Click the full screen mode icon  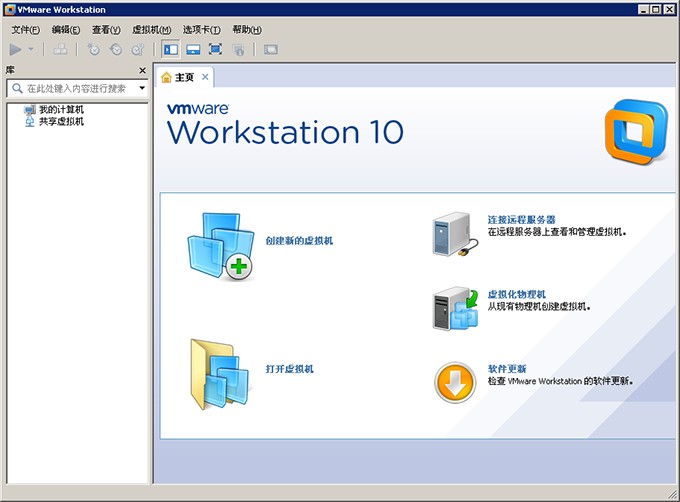click(215, 49)
